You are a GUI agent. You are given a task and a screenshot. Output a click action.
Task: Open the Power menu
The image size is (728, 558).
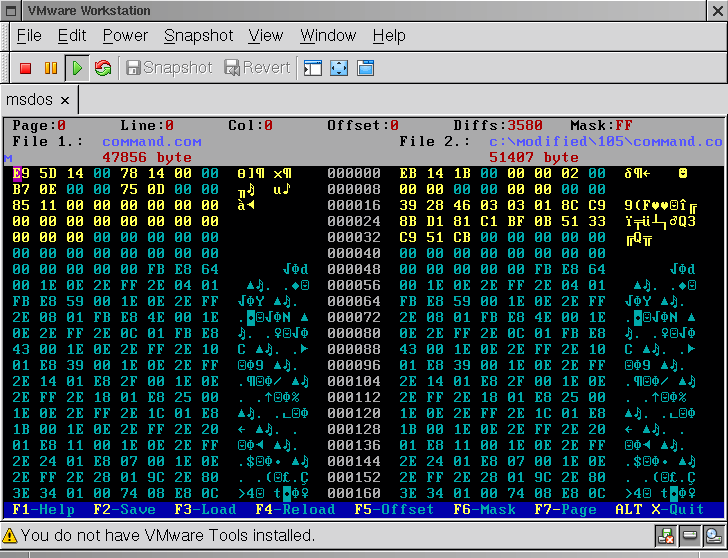click(125, 36)
